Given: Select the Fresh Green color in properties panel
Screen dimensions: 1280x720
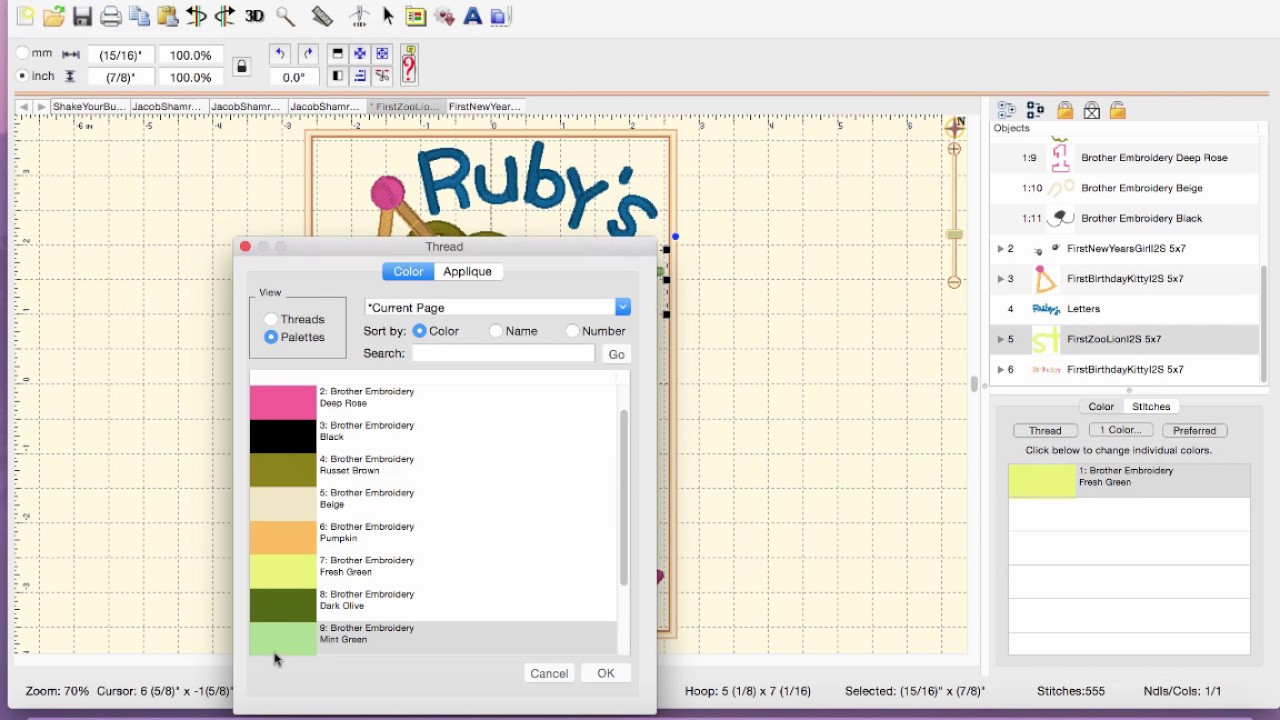Looking at the screenshot, I should point(1129,481).
